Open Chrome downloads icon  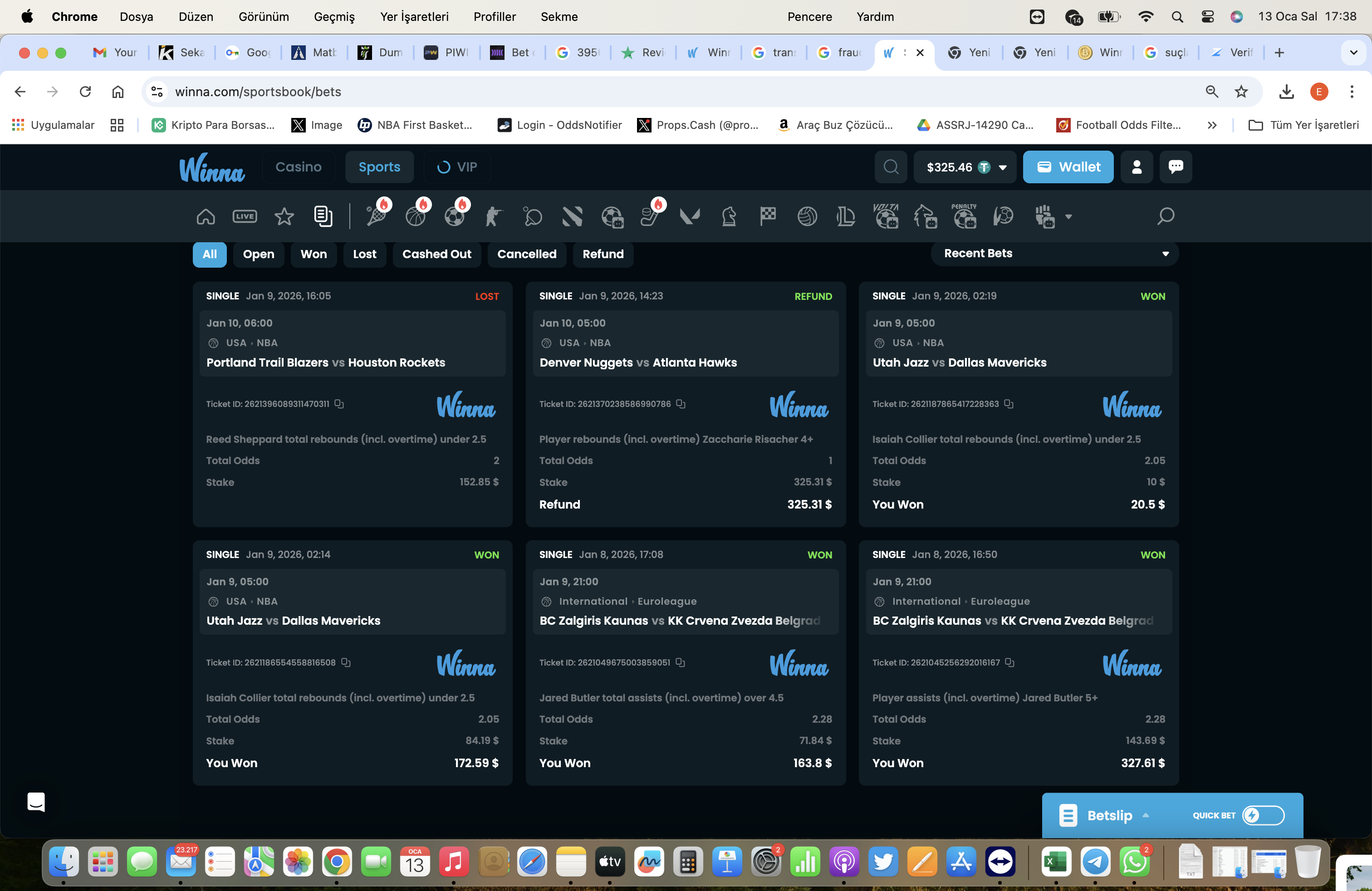pyautogui.click(x=1286, y=92)
